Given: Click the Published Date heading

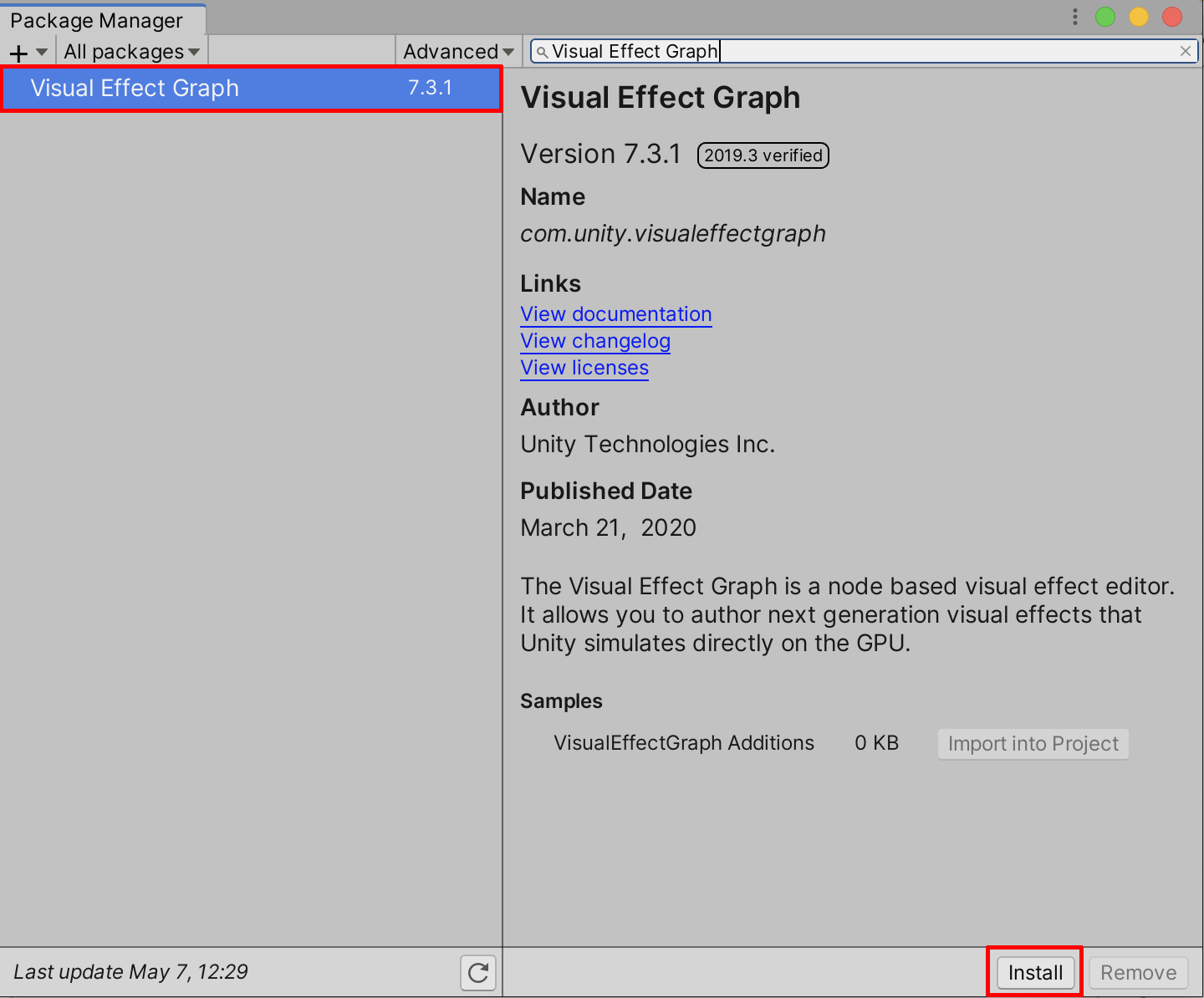Looking at the screenshot, I should [x=606, y=491].
